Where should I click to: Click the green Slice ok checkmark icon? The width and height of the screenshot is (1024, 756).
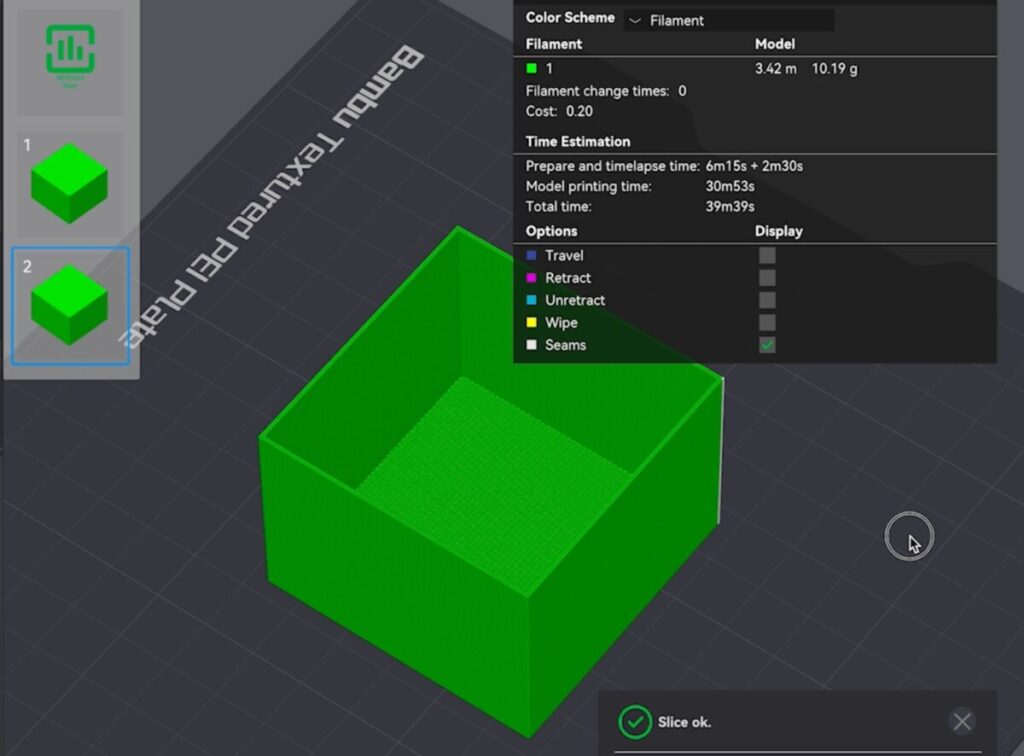(x=634, y=721)
